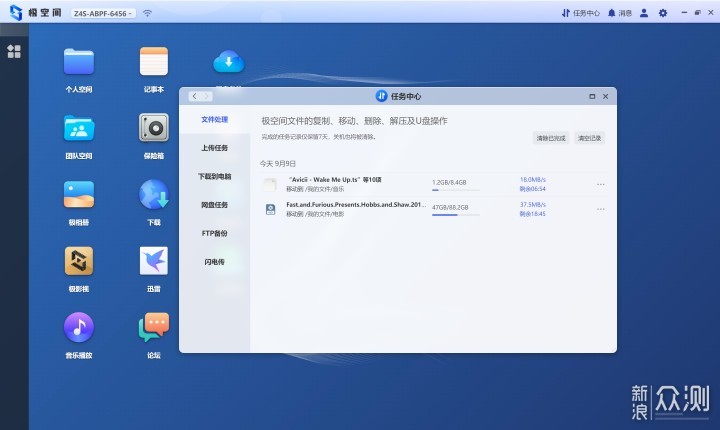Launch the 保险箱 safe icon

pyautogui.click(x=154, y=128)
